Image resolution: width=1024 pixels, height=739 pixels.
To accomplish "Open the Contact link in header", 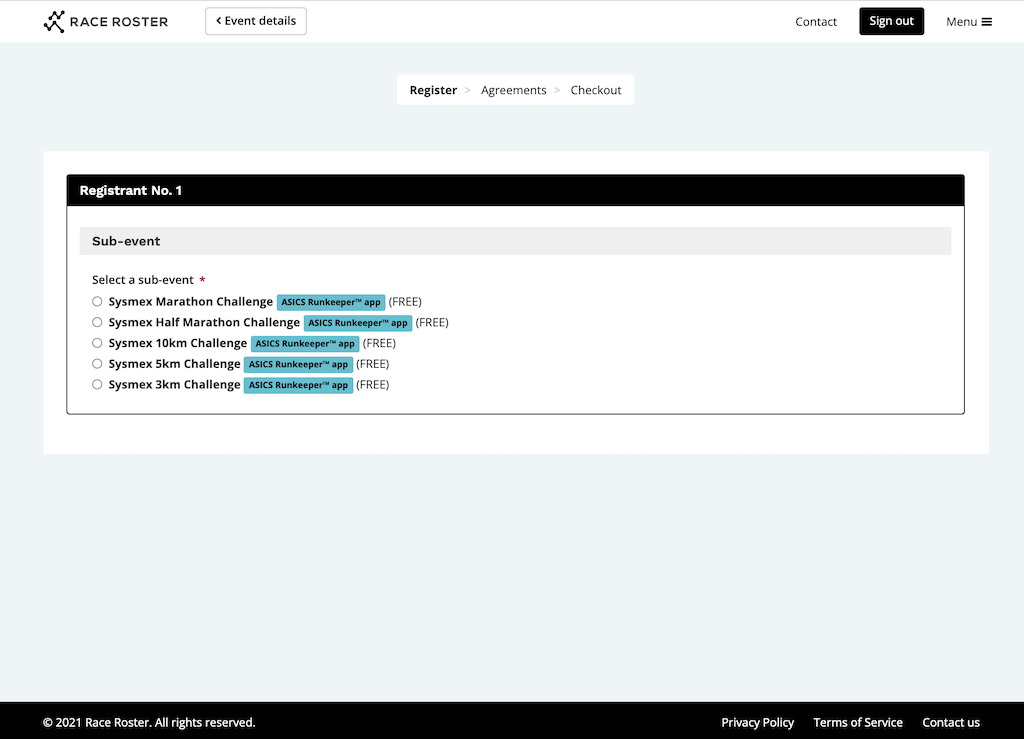I will 815,21.
